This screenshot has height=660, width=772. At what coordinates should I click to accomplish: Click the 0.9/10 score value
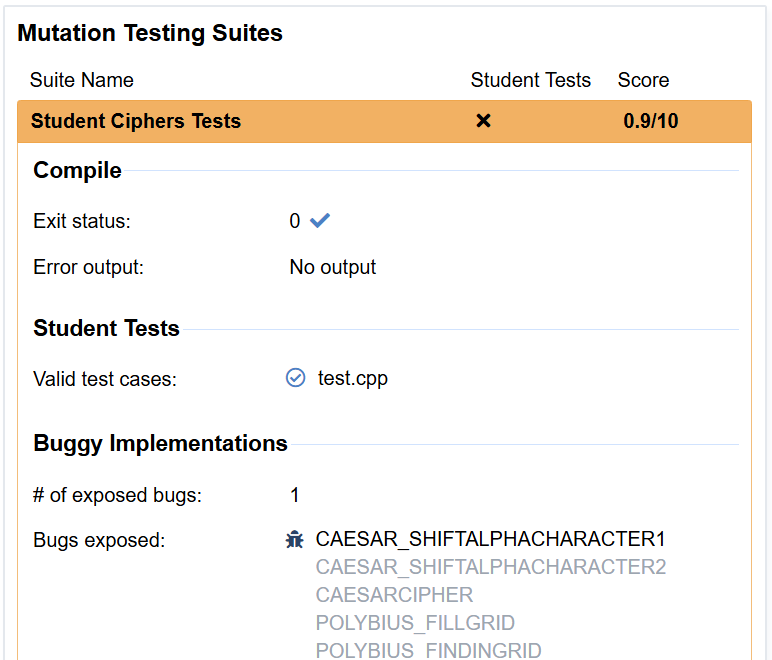650,121
